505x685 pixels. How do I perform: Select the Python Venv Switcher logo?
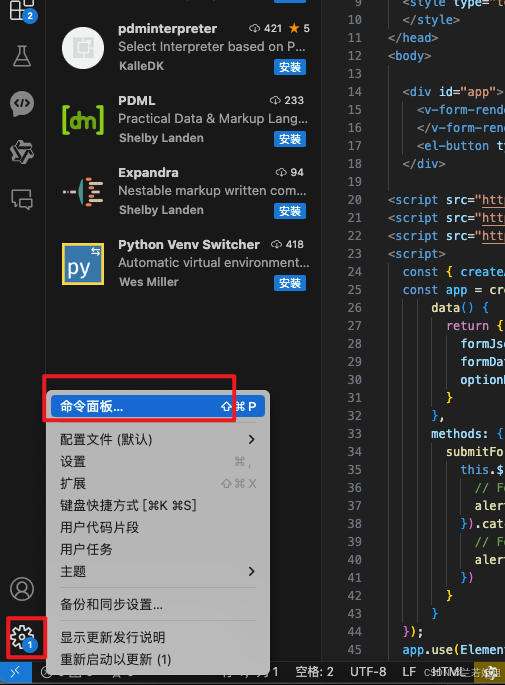tap(83, 264)
